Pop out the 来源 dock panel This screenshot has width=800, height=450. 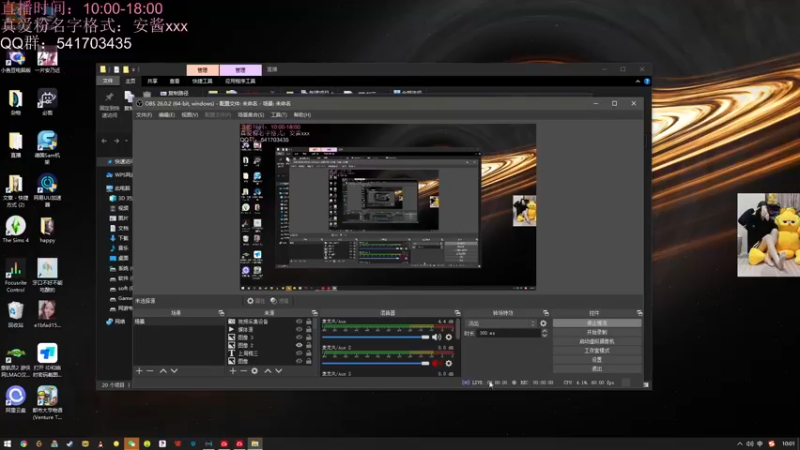[x=314, y=313]
